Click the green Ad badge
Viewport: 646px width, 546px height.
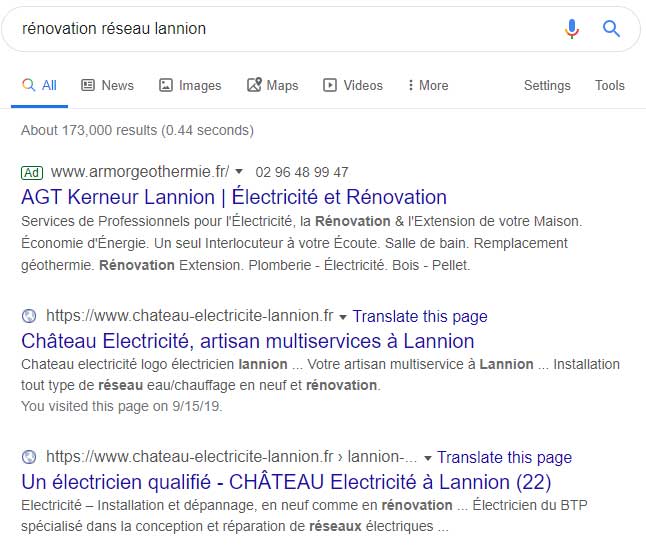pos(32,172)
